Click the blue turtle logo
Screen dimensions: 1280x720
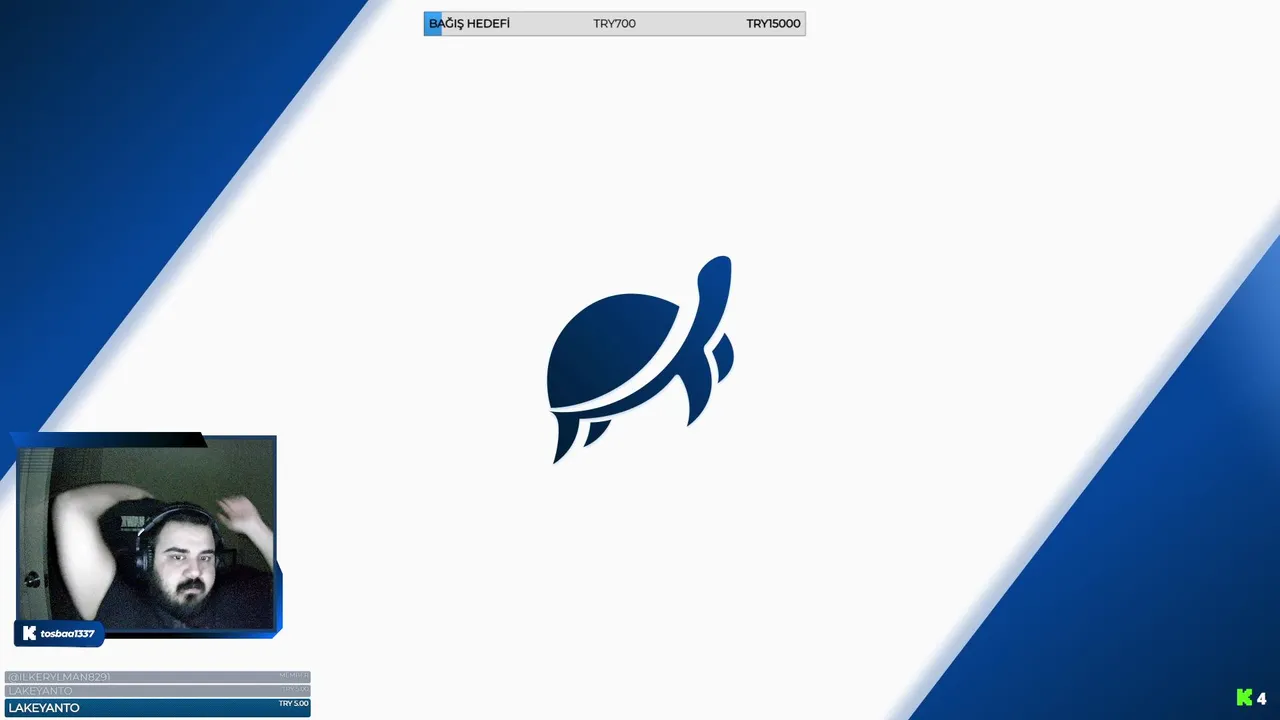coord(640,360)
